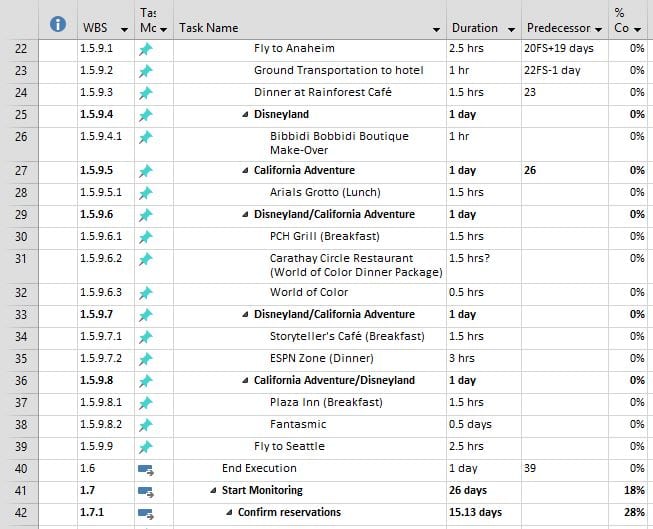Click the pin task mode icon for row 22

click(x=145, y=49)
